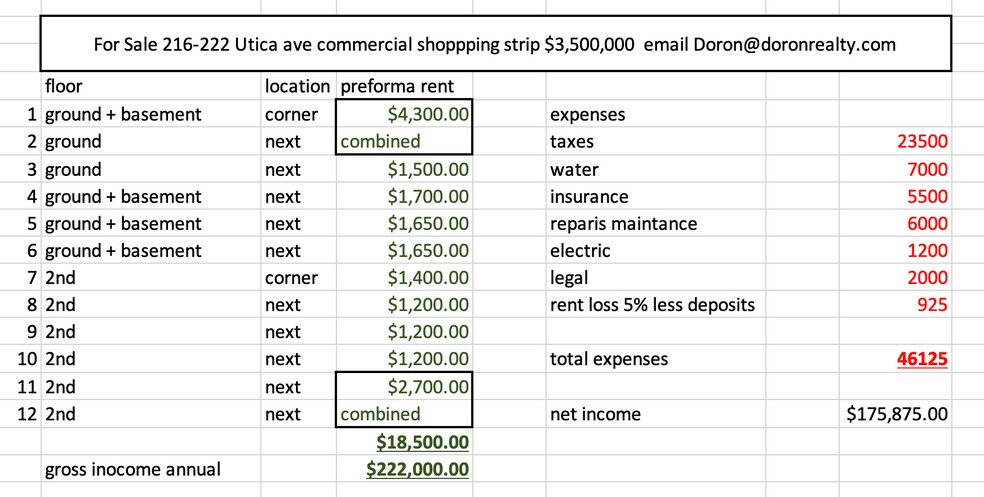Select the $4,300.00 corner rent cell
The image size is (984, 497).
(x=405, y=115)
